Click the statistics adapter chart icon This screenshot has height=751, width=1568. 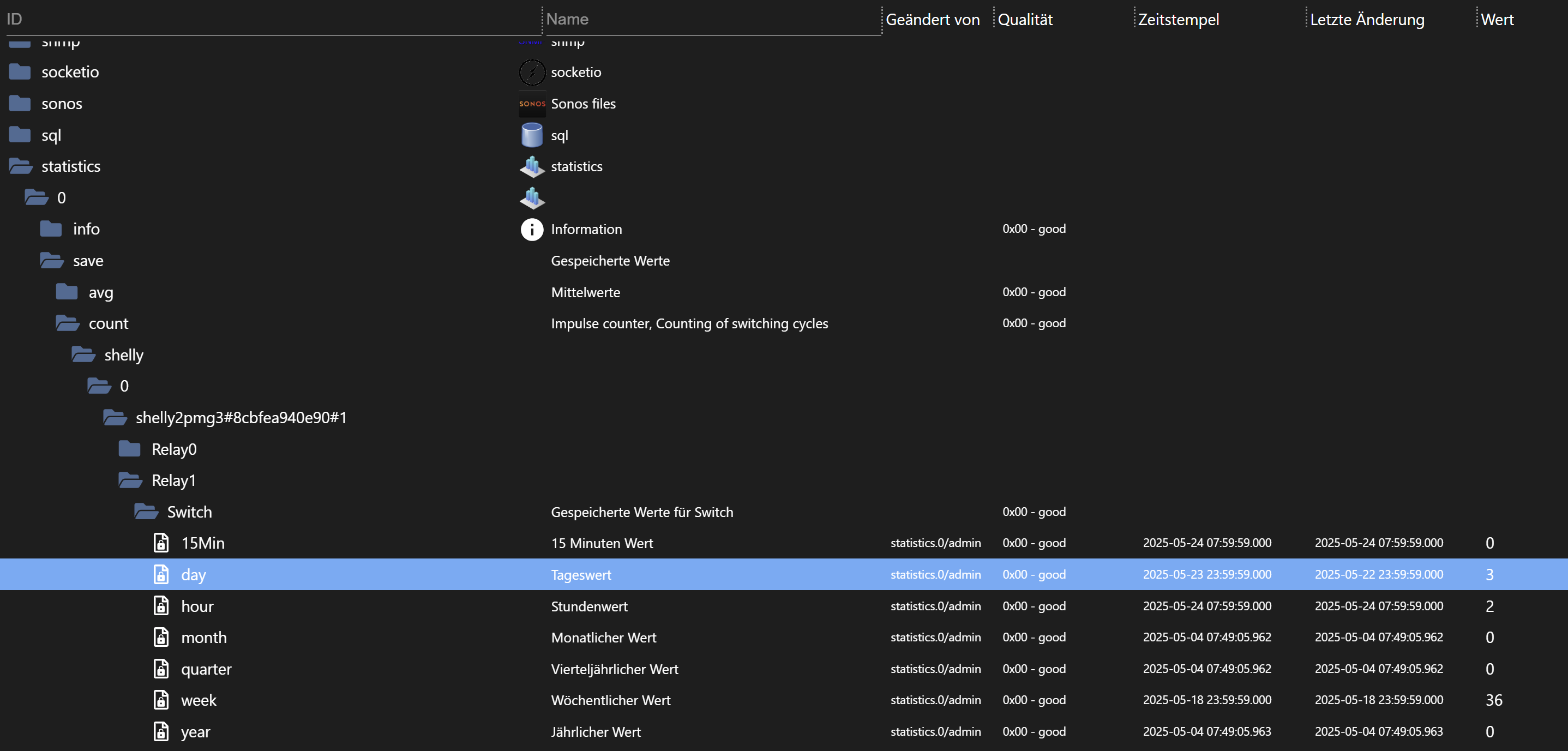[531, 166]
